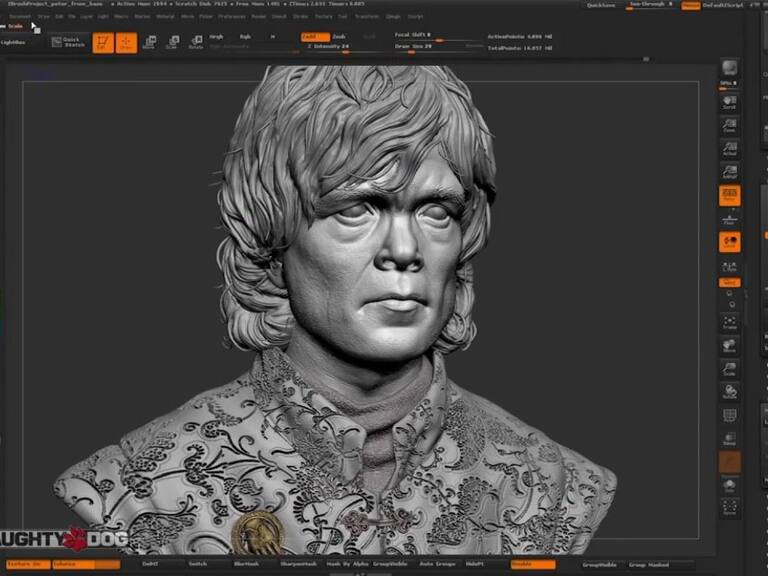Click the Frame mesh icon in right shelf

[x=729, y=322]
